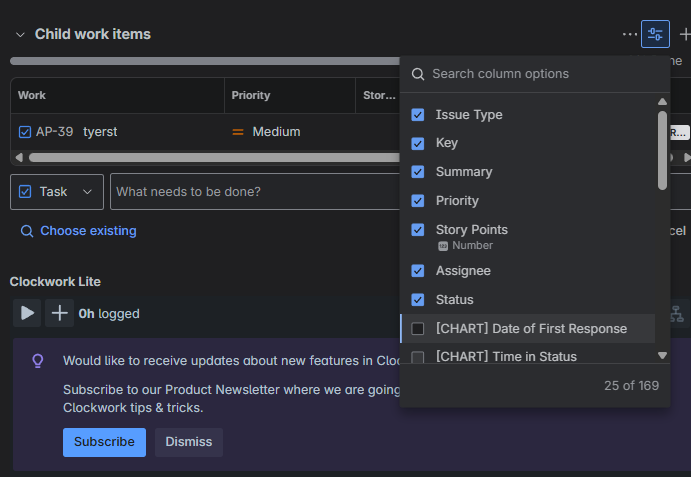Click the truncated Stor... column header
Screen dimensions: 691x477
[x=379, y=95]
